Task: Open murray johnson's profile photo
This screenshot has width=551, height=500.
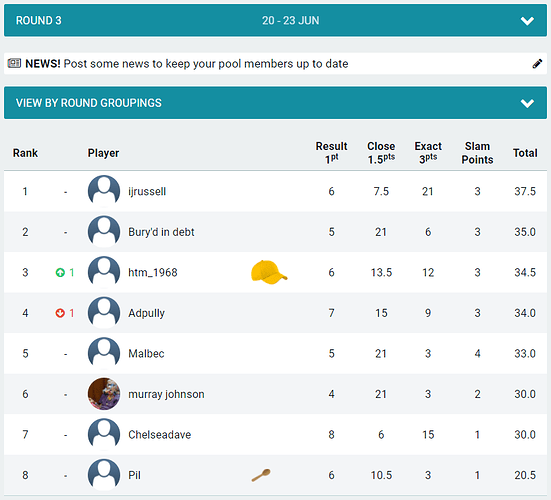Action: click(104, 394)
